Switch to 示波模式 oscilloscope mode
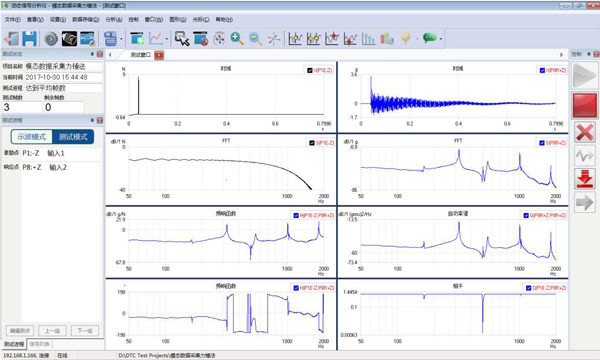600x360 pixels. 32,137
